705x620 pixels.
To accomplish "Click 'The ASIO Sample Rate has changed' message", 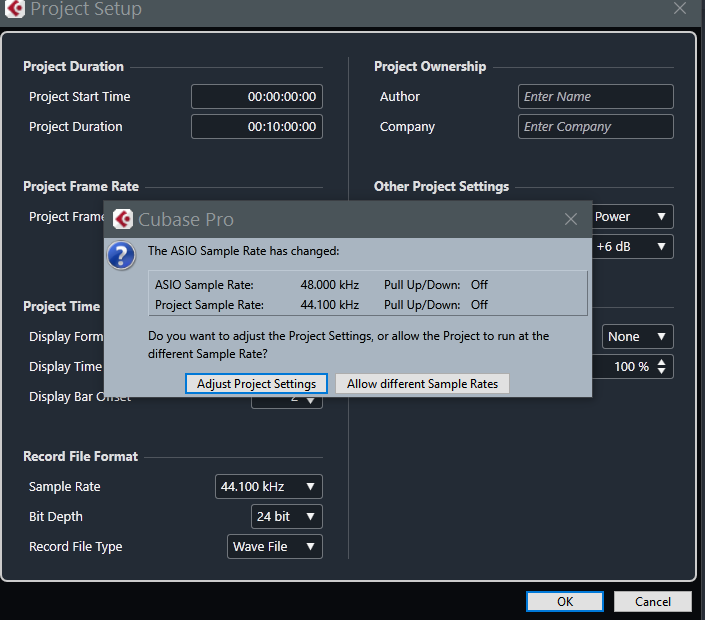I will [244, 251].
